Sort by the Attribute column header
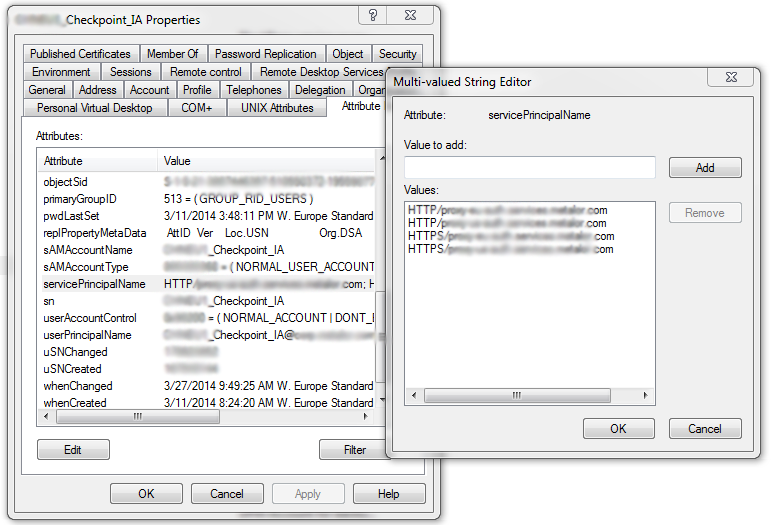The width and height of the screenshot is (773, 525). (98, 161)
